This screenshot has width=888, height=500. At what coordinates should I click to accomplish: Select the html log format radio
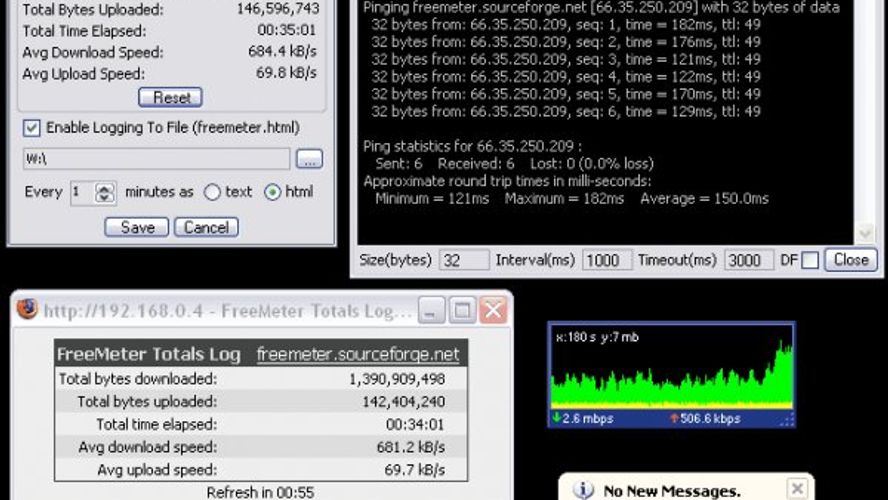(x=272, y=193)
